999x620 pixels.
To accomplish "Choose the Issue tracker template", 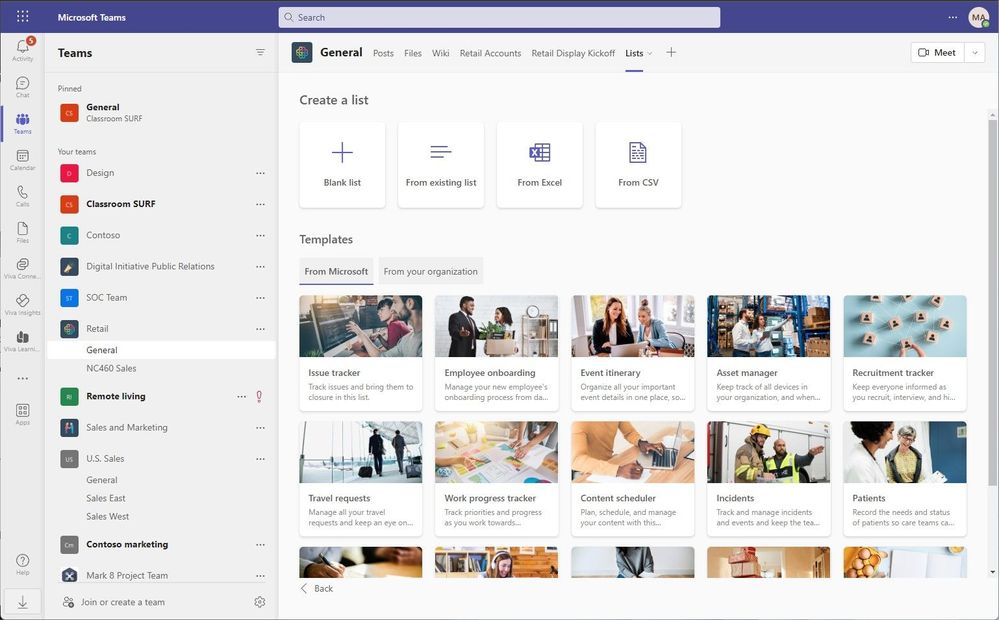I will click(361, 352).
